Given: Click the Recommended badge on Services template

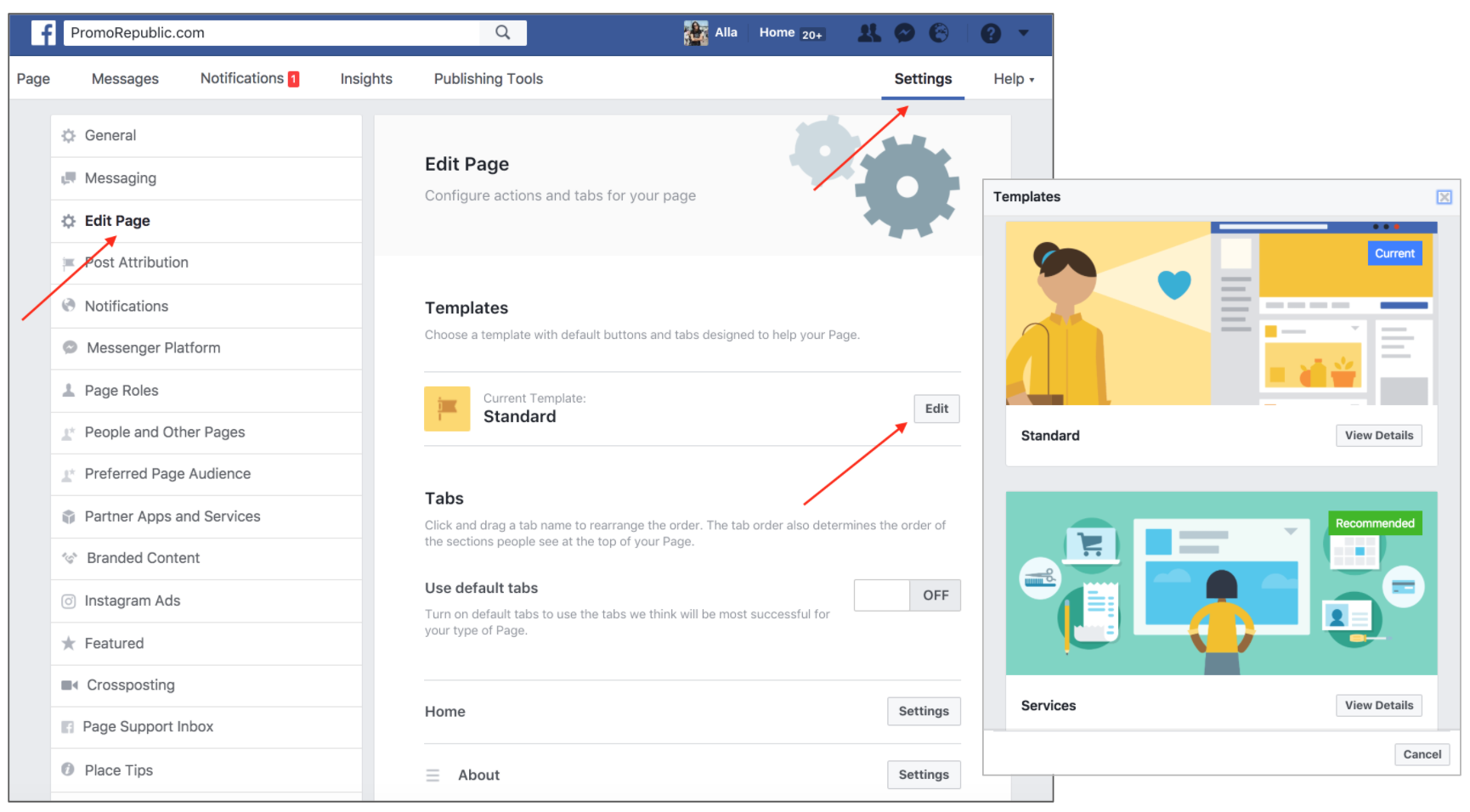Looking at the screenshot, I should 1375,523.
